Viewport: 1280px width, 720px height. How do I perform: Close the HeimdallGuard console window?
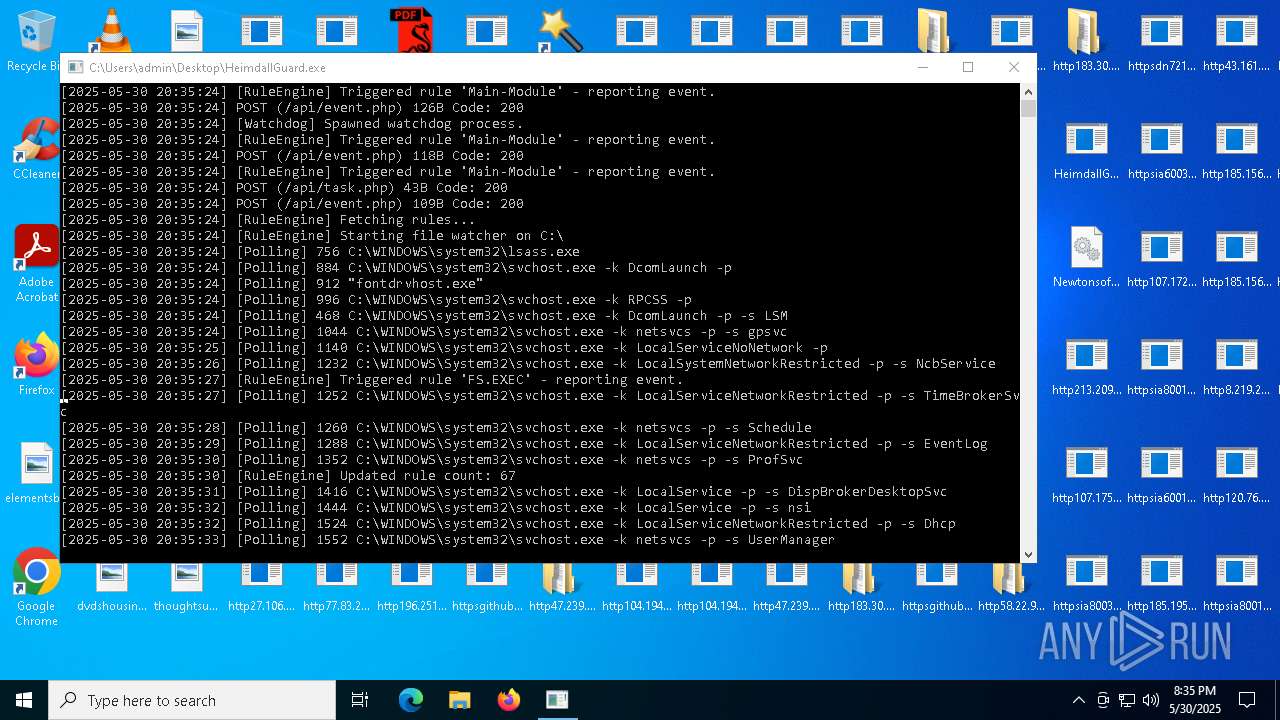tap(1014, 67)
